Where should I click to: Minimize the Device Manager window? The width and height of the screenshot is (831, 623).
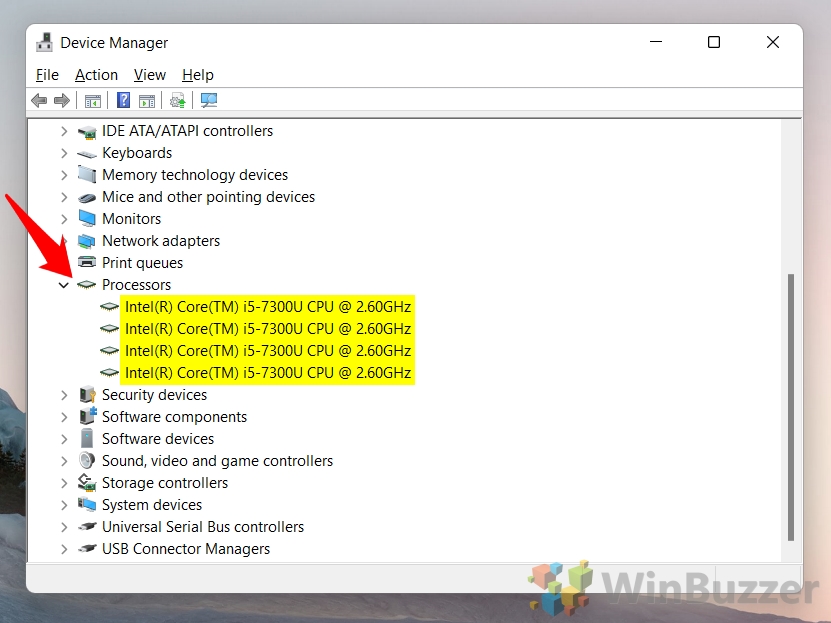tap(656, 42)
